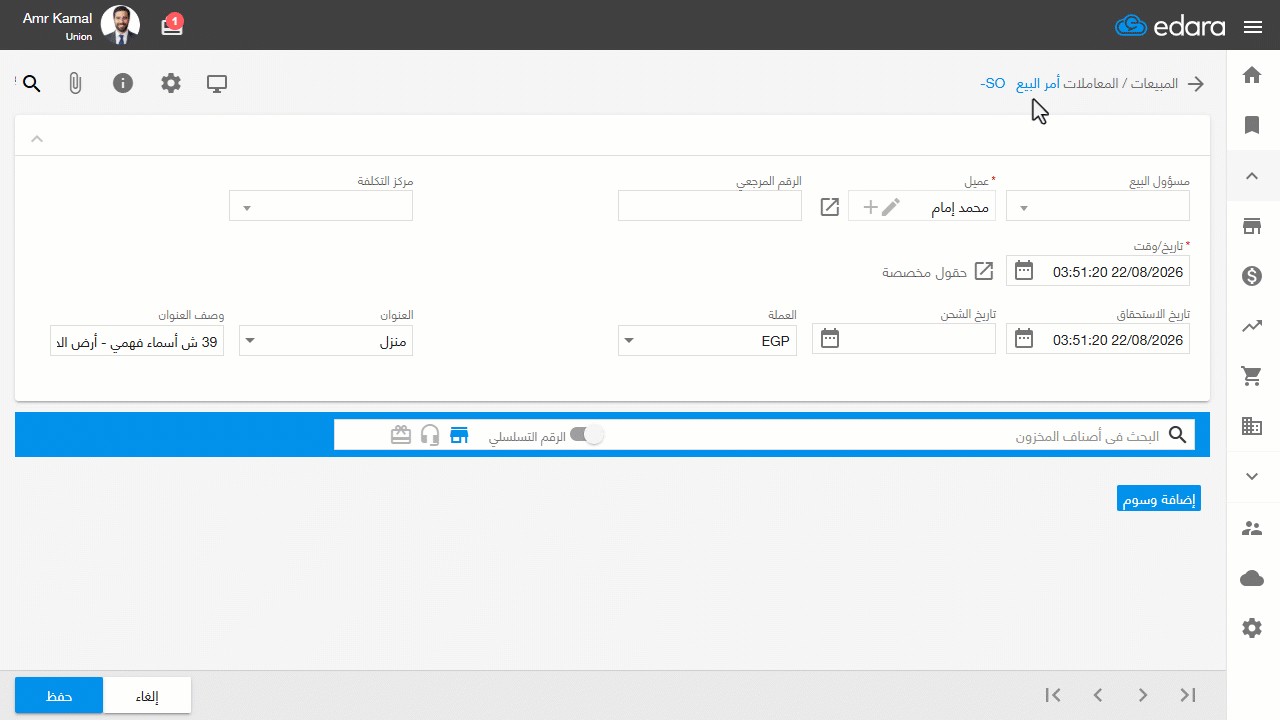Image resolution: width=1280 pixels, height=720 pixels.
Task: Open the hamburger main menu
Action: click(1253, 27)
